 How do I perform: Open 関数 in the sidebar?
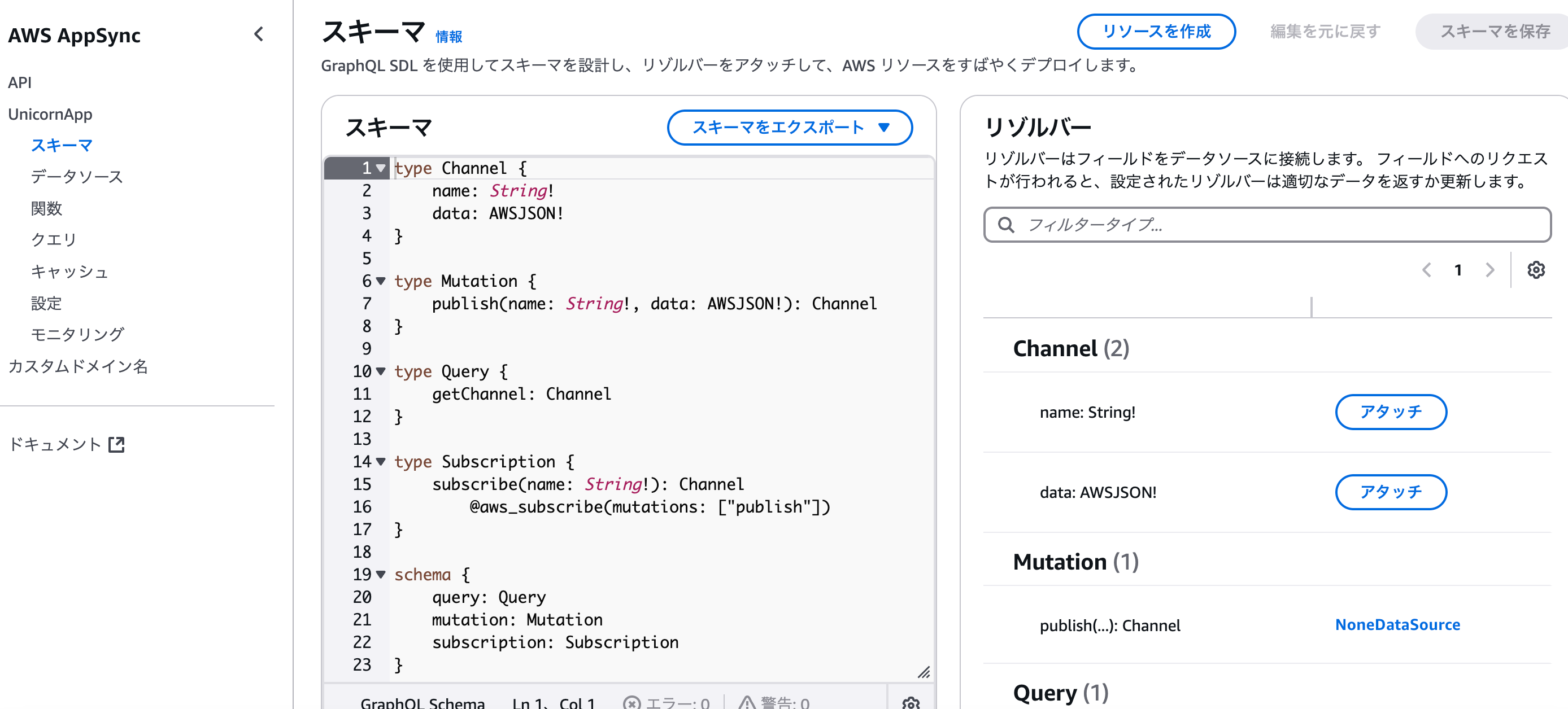tap(46, 208)
